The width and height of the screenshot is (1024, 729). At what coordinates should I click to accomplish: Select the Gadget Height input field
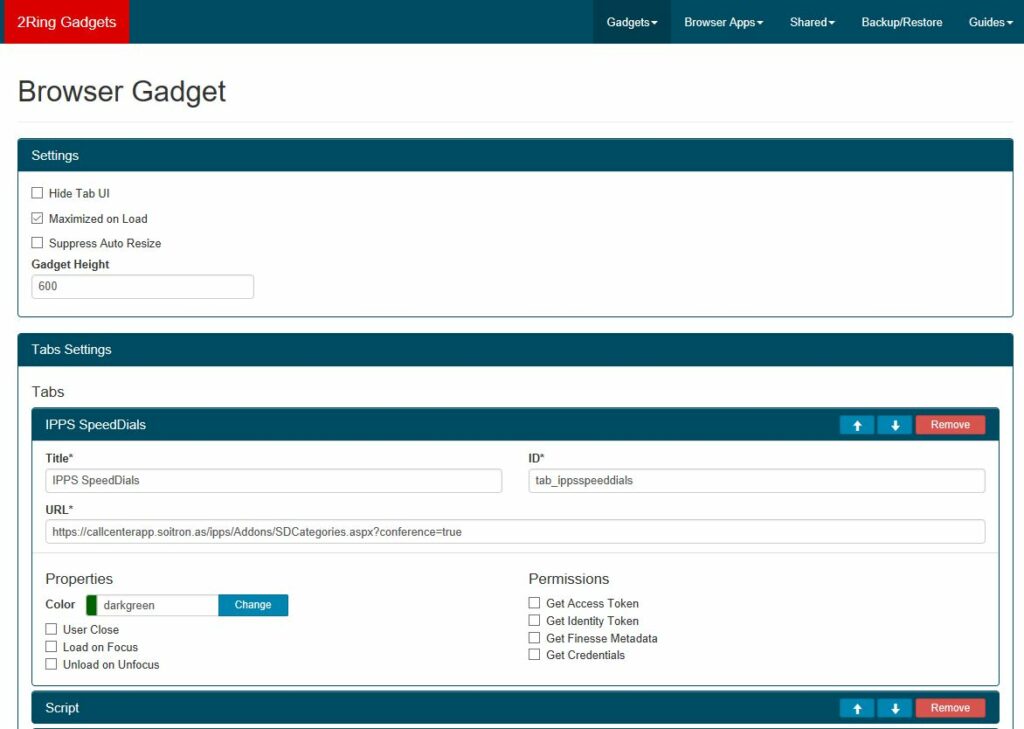(142, 286)
